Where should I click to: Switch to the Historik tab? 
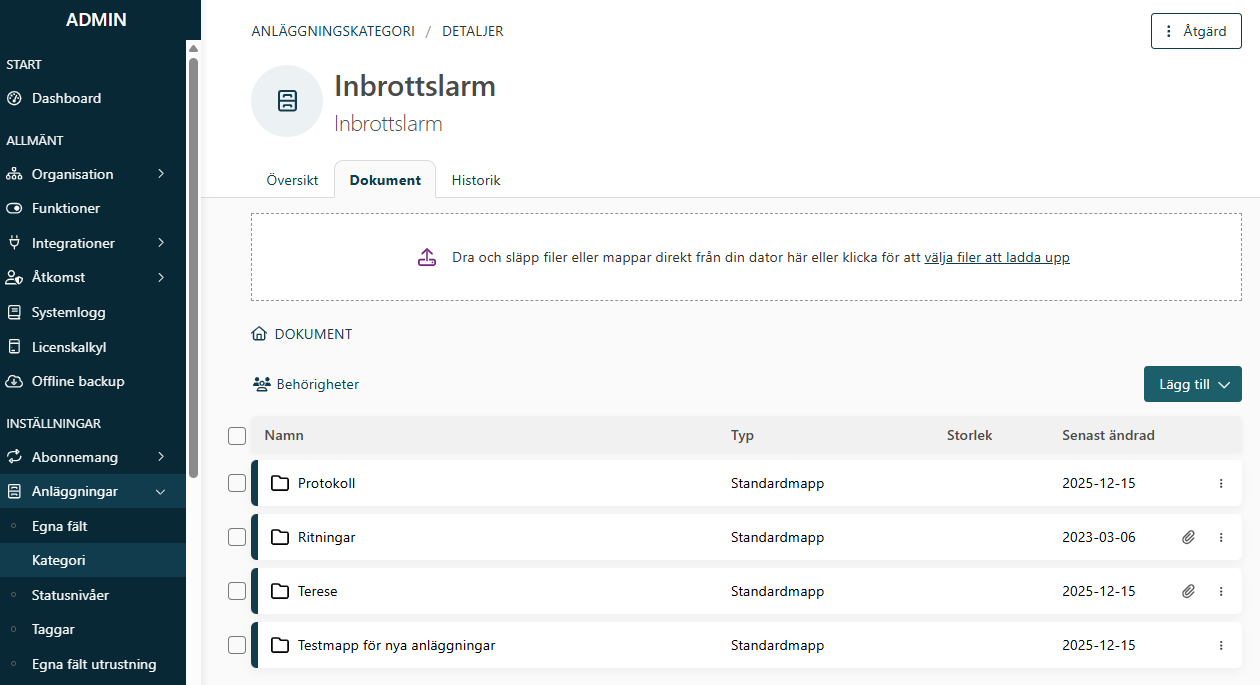[476, 180]
